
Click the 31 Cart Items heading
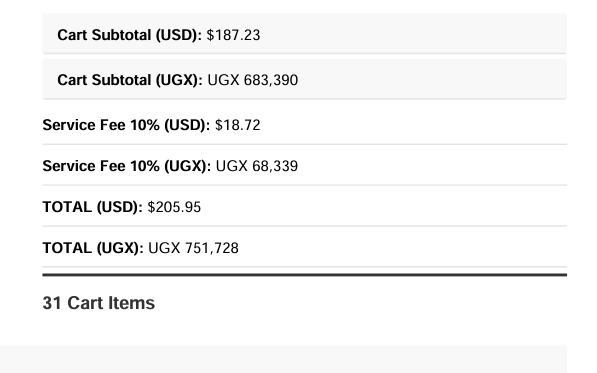coord(99,303)
